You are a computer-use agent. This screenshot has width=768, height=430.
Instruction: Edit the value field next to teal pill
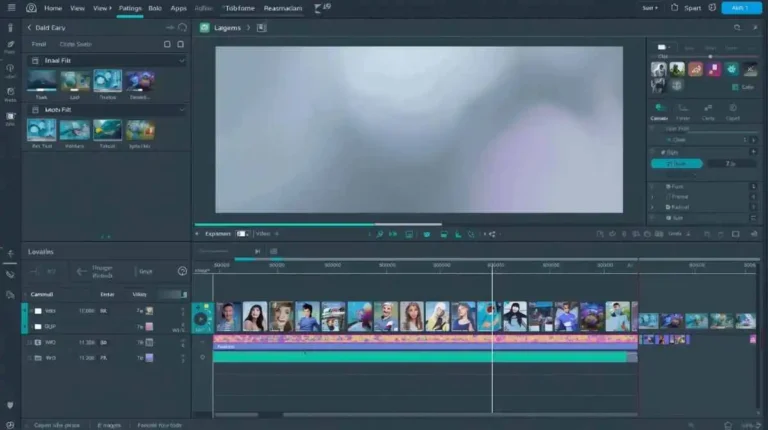click(731, 164)
